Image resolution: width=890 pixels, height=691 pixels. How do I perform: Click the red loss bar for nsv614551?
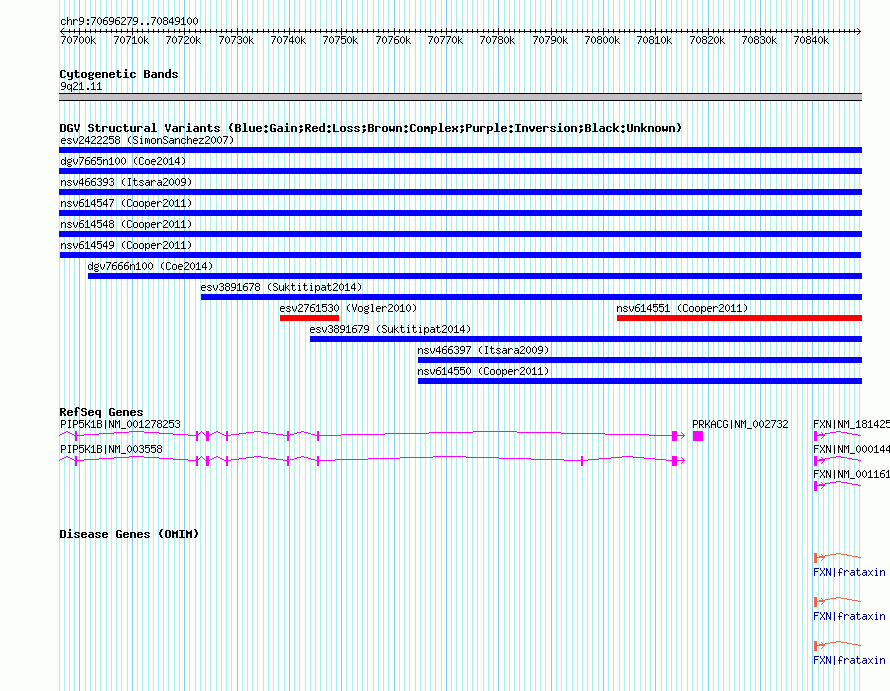point(739,318)
